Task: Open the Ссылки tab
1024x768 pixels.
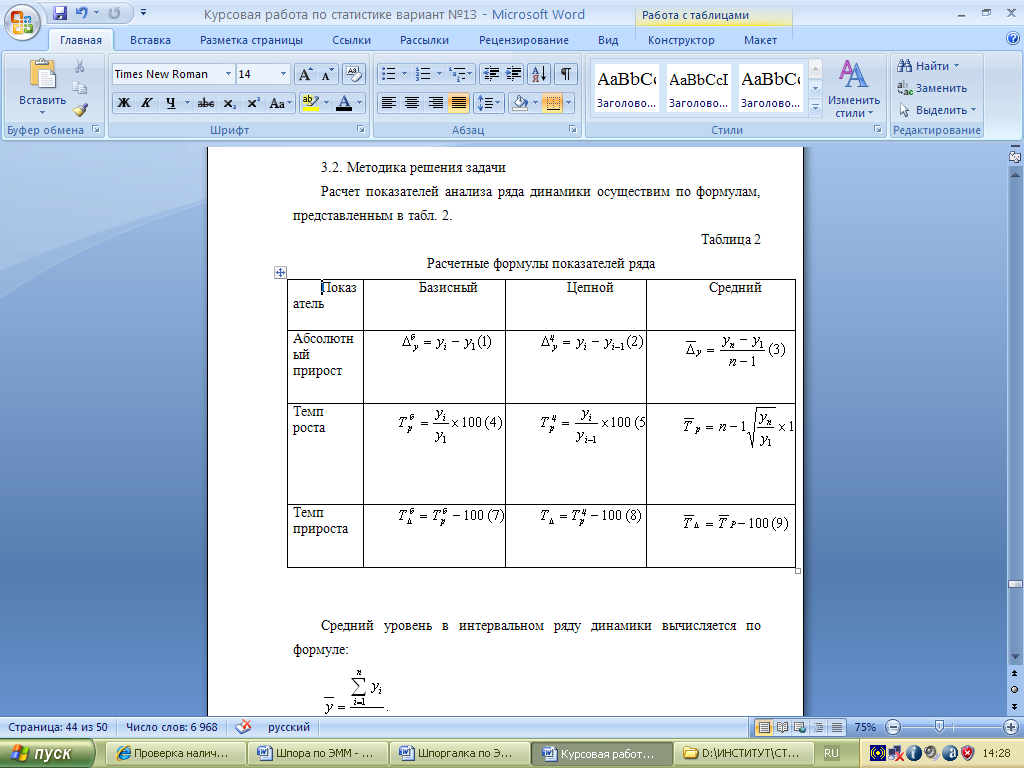Action: pyautogui.click(x=351, y=40)
